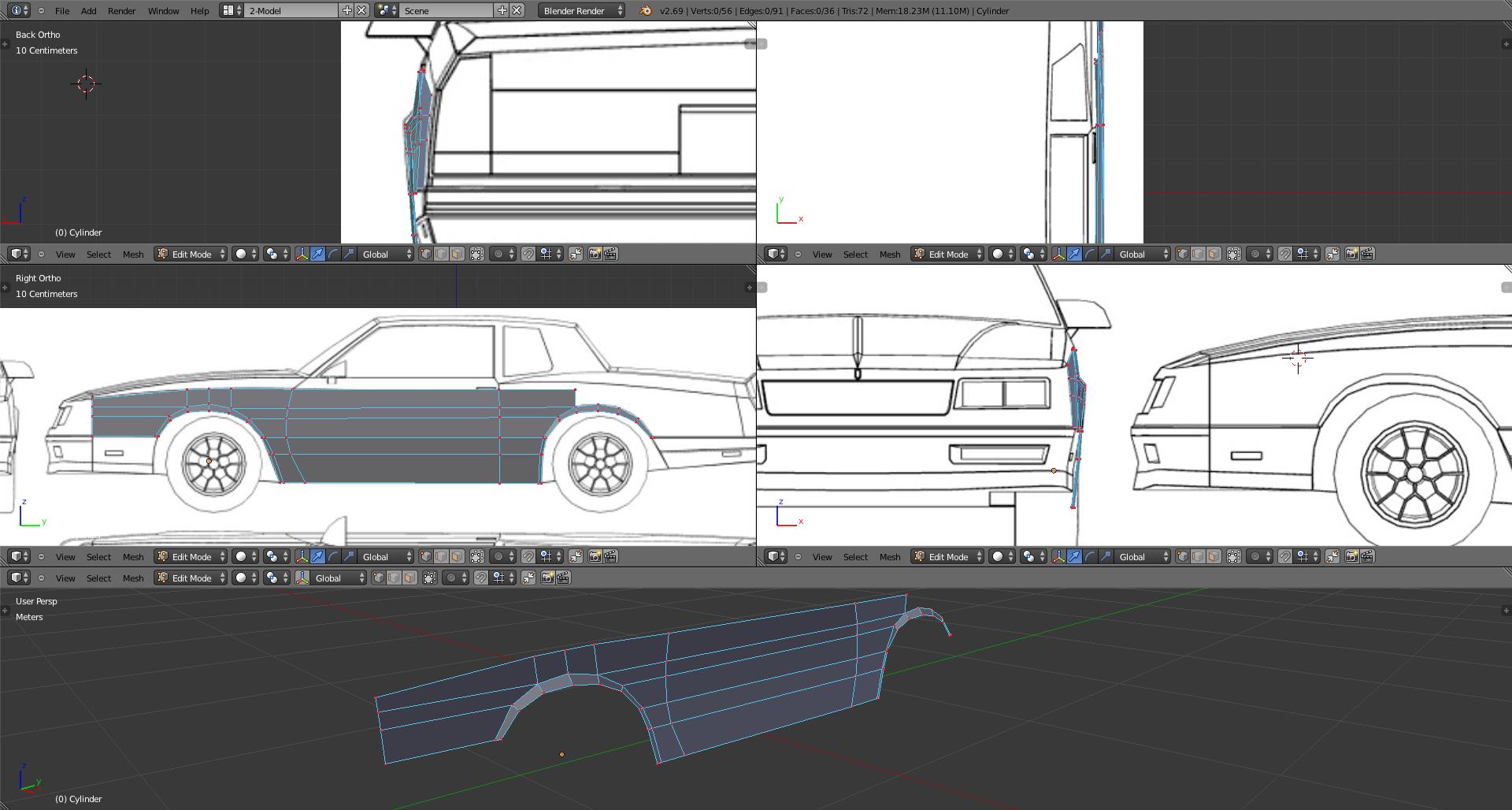Toggle snap magnet in Back Ortho viewport
Image resolution: width=1512 pixels, height=810 pixels.
click(528, 254)
